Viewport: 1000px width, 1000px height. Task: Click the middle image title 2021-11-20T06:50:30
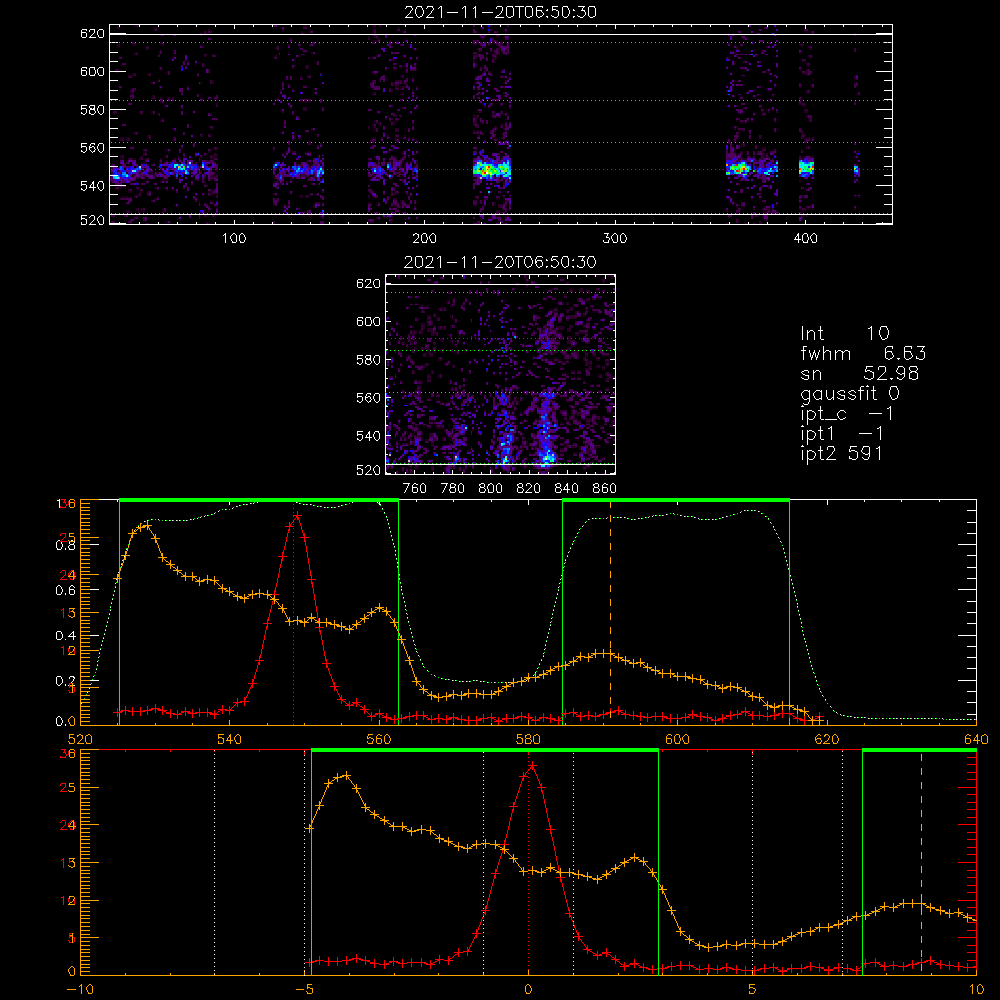point(500,262)
